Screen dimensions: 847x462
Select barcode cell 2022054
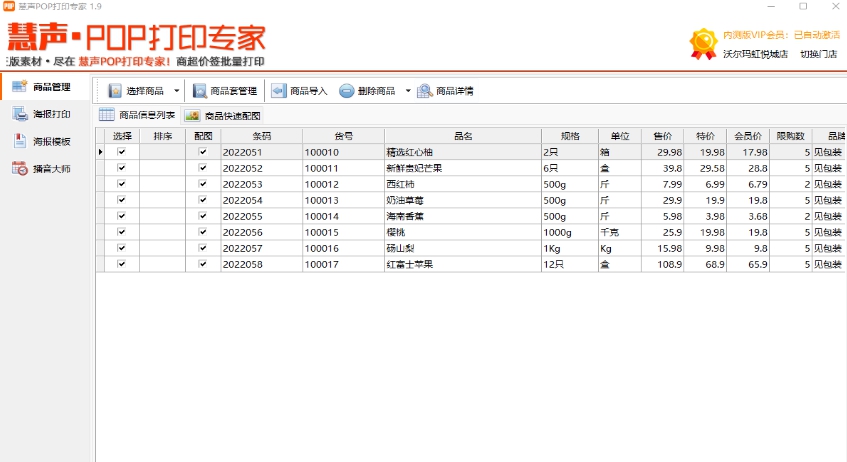pyautogui.click(x=261, y=200)
